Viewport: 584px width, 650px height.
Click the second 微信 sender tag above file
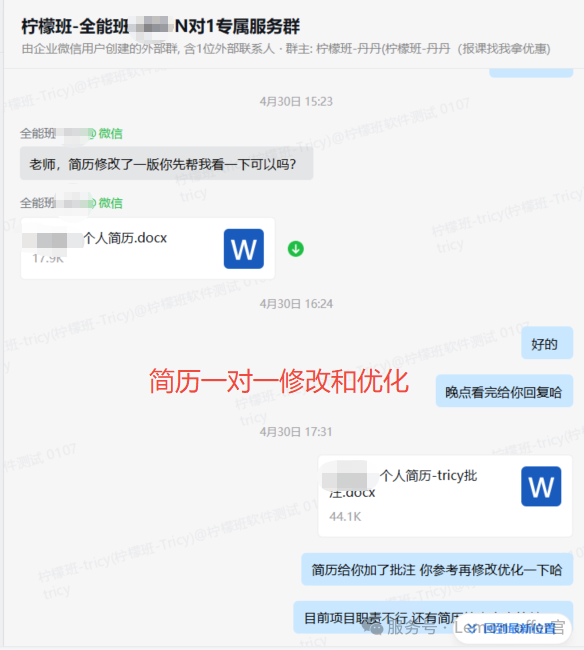tap(110, 203)
